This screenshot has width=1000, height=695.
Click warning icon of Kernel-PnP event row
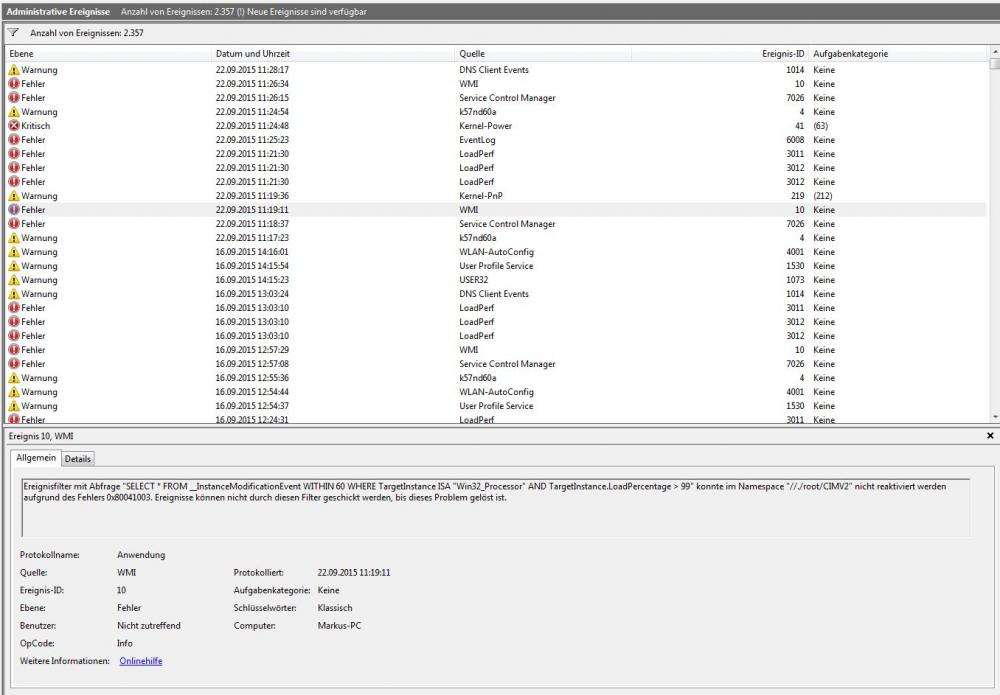[x=14, y=196]
